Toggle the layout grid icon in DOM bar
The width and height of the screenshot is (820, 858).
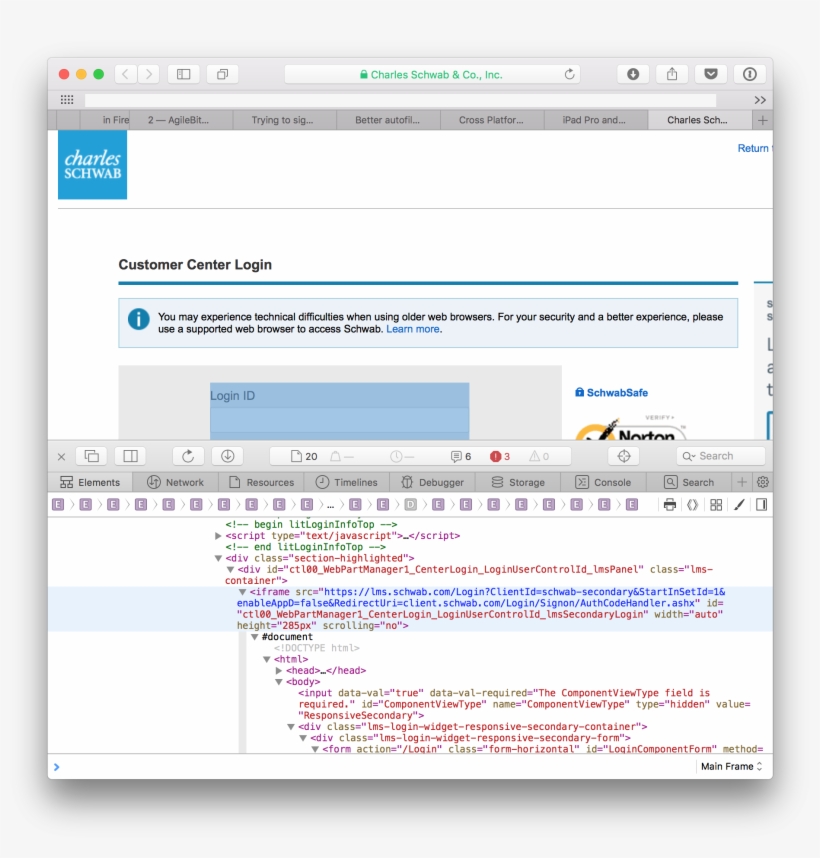coord(716,505)
